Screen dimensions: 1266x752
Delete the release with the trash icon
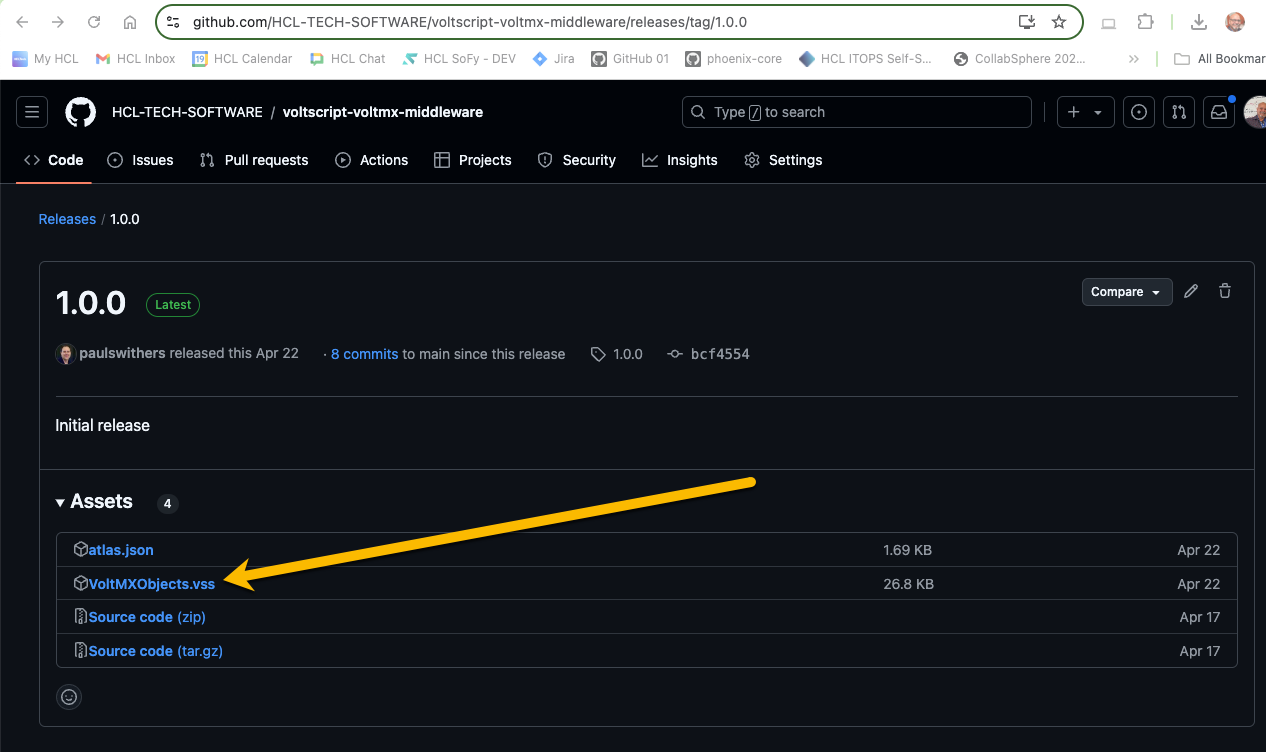[x=1225, y=292]
